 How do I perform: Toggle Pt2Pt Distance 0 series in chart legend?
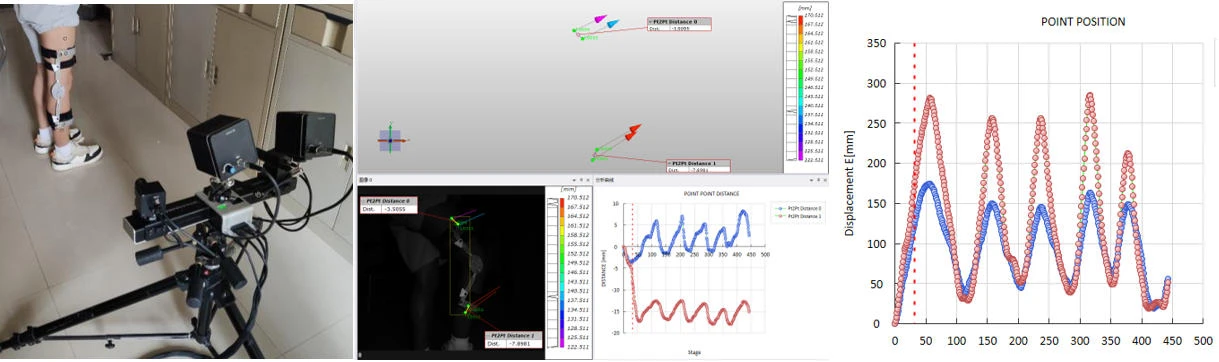pos(798,209)
